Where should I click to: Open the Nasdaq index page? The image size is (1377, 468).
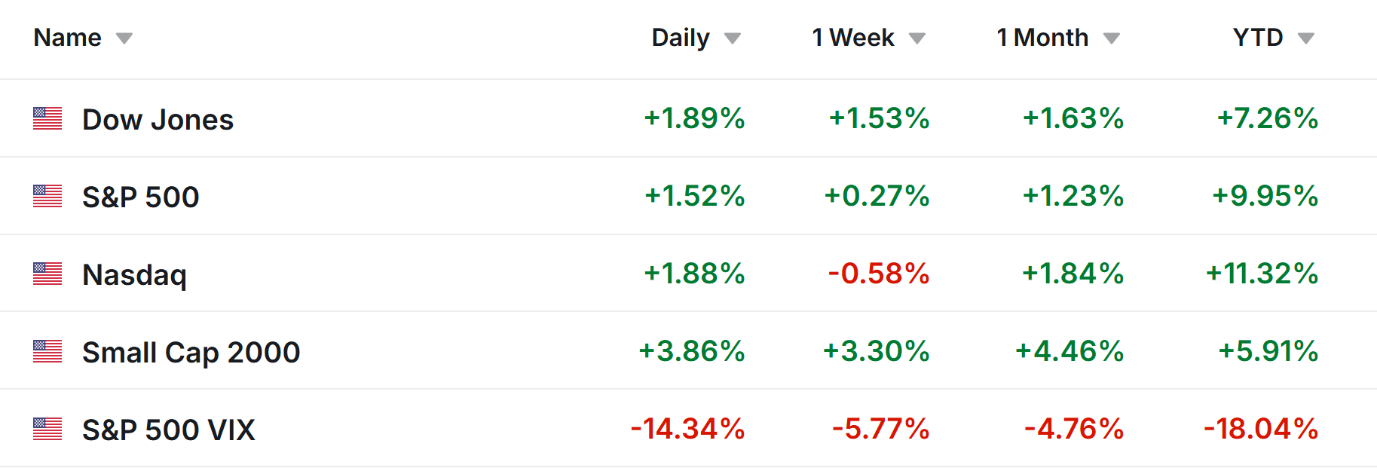point(134,275)
